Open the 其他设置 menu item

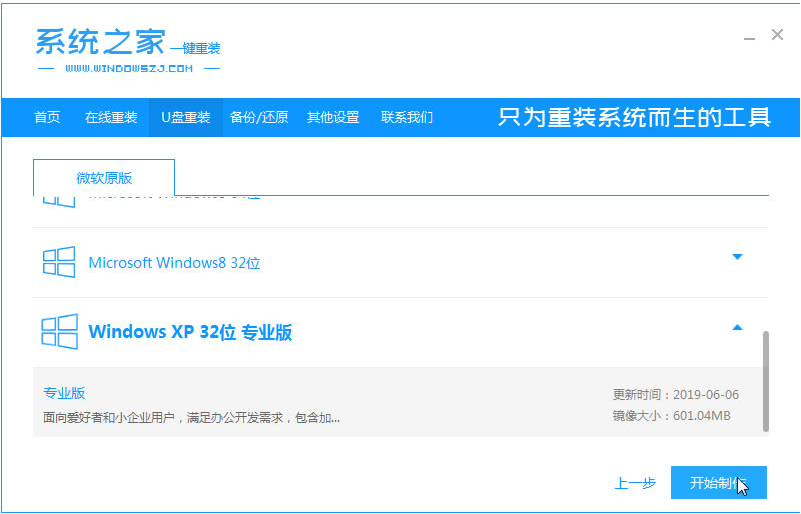click(333, 117)
